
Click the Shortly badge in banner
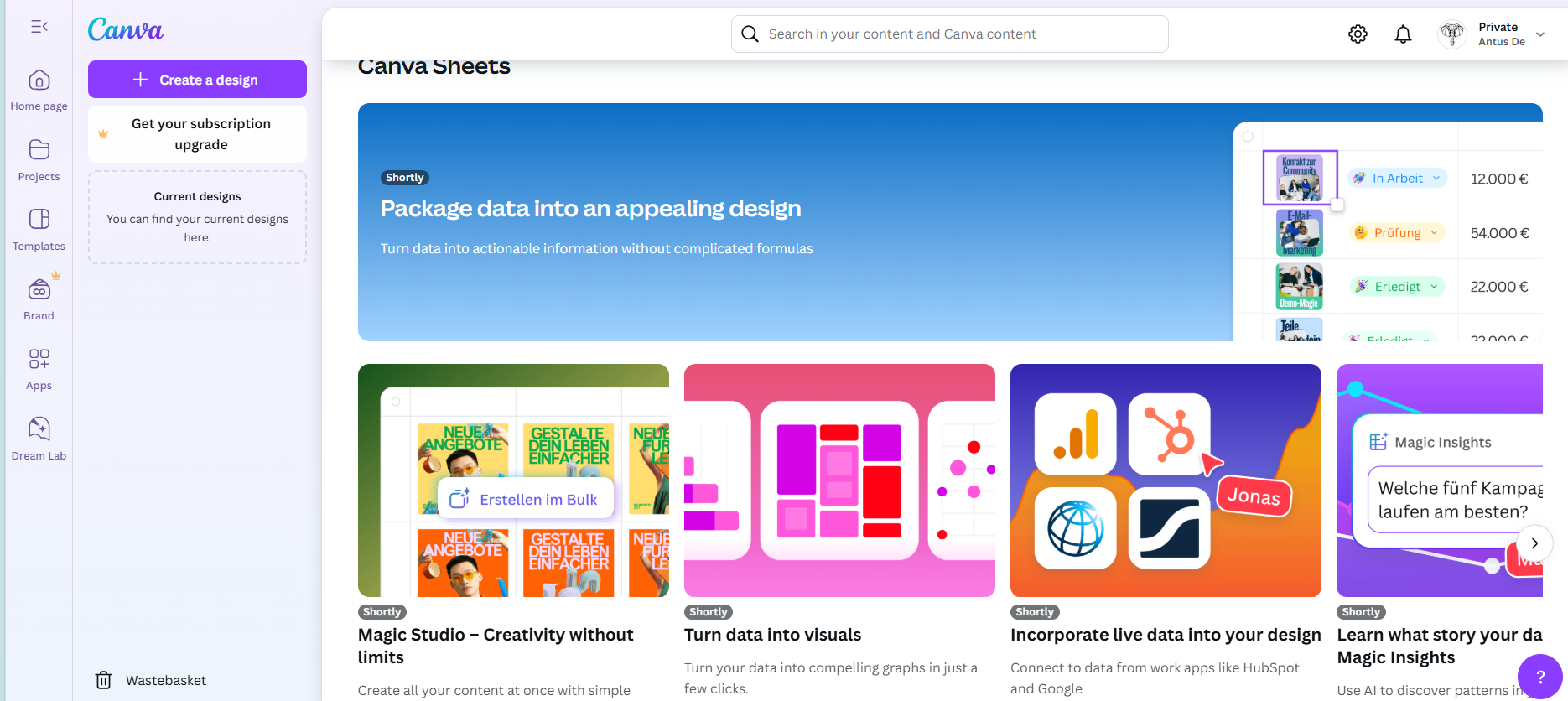click(405, 178)
